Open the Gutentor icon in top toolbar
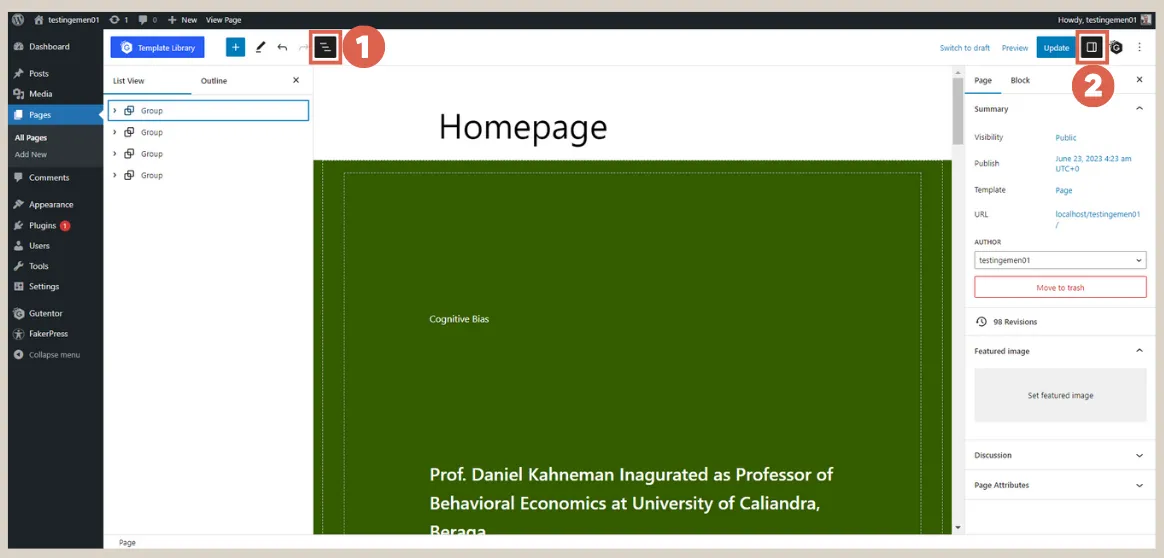 (1117, 47)
